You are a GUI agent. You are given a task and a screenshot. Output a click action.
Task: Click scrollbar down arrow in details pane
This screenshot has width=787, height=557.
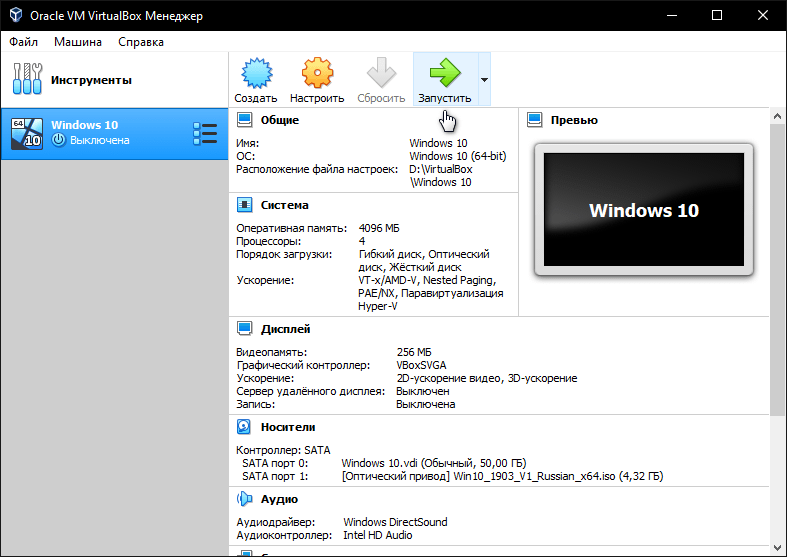coord(777,547)
